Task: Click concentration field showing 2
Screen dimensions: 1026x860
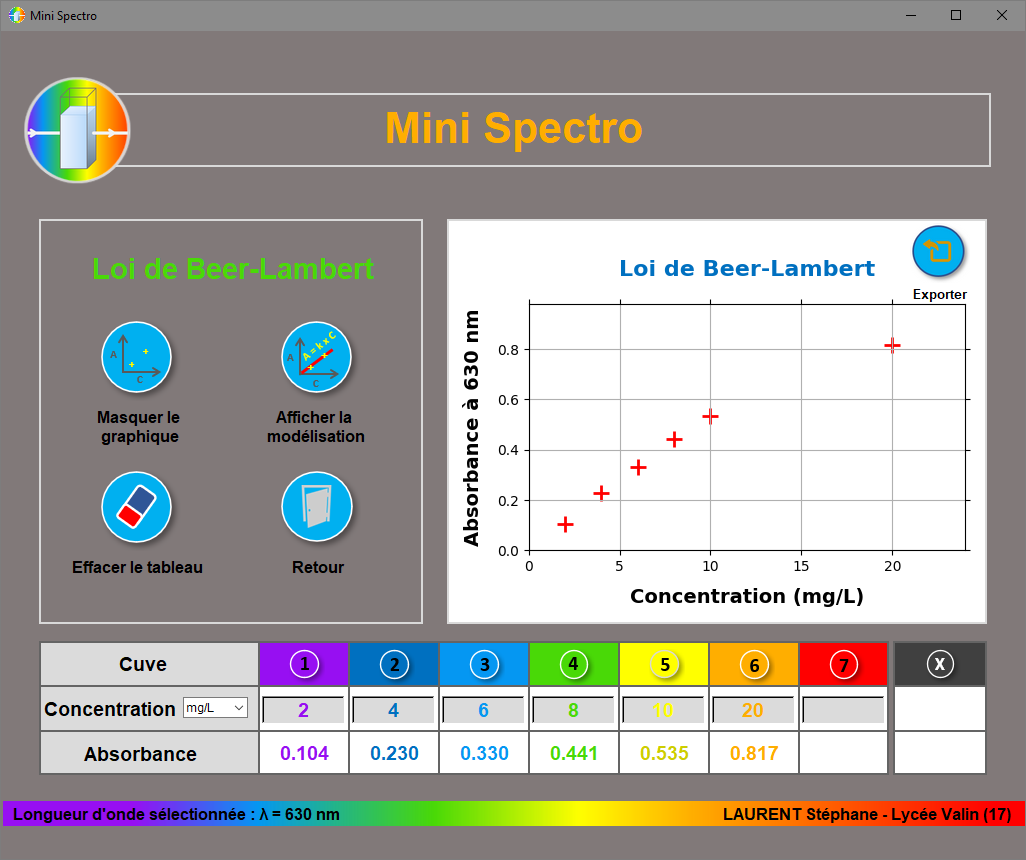Action: (x=304, y=709)
